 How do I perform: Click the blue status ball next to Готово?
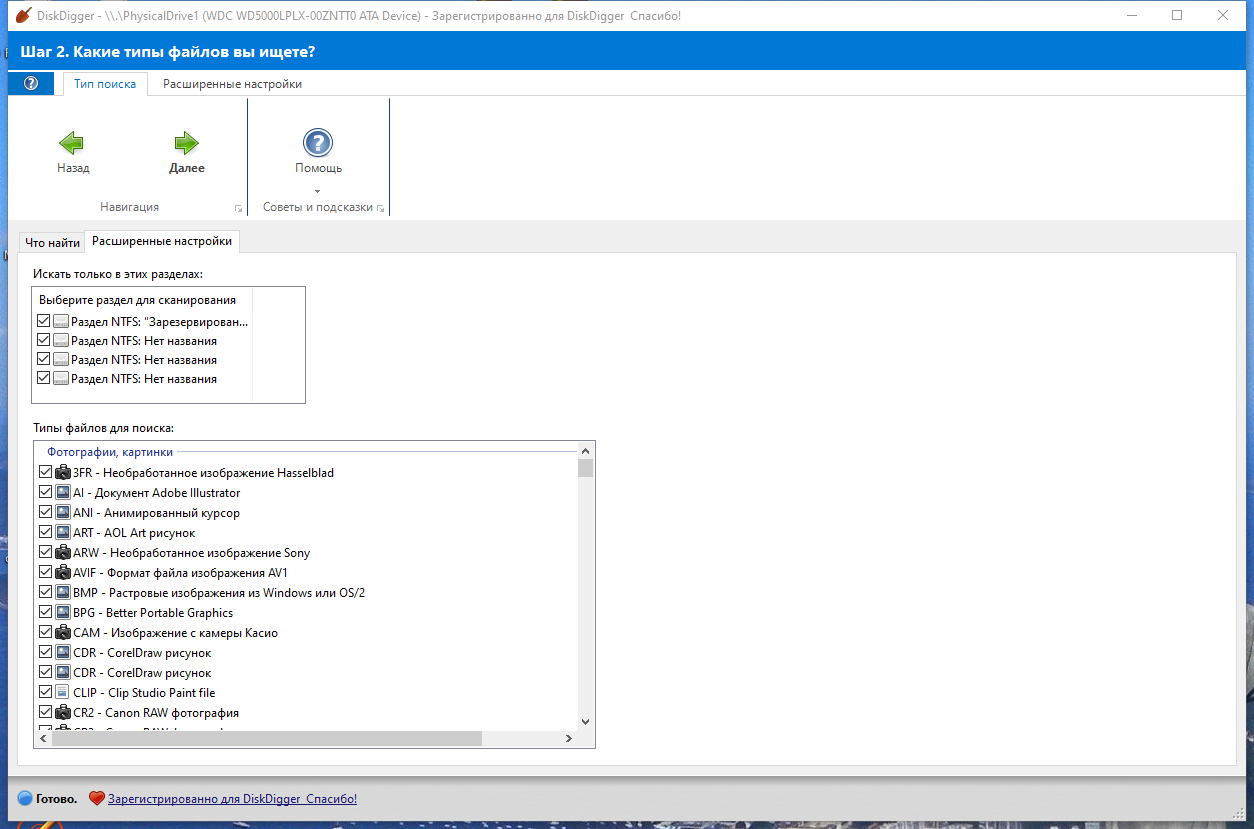[25, 799]
